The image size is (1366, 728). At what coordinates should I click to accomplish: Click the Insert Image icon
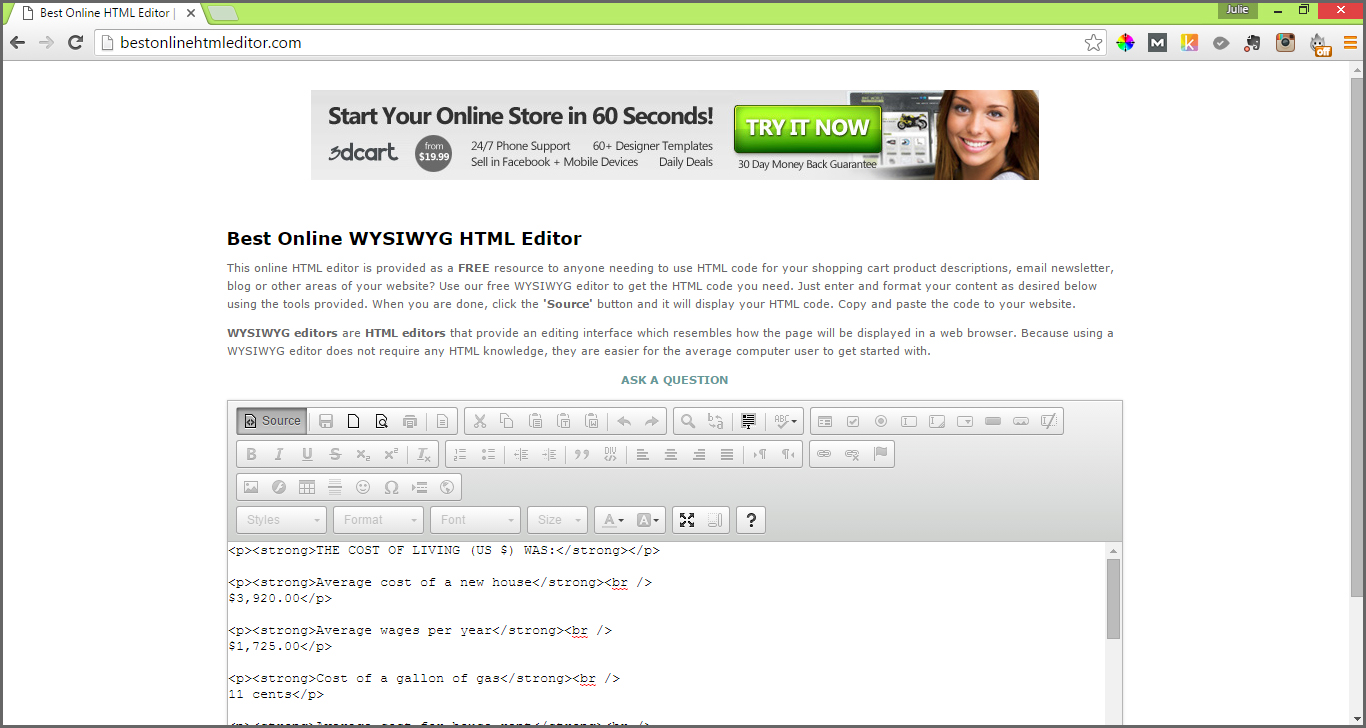251,487
